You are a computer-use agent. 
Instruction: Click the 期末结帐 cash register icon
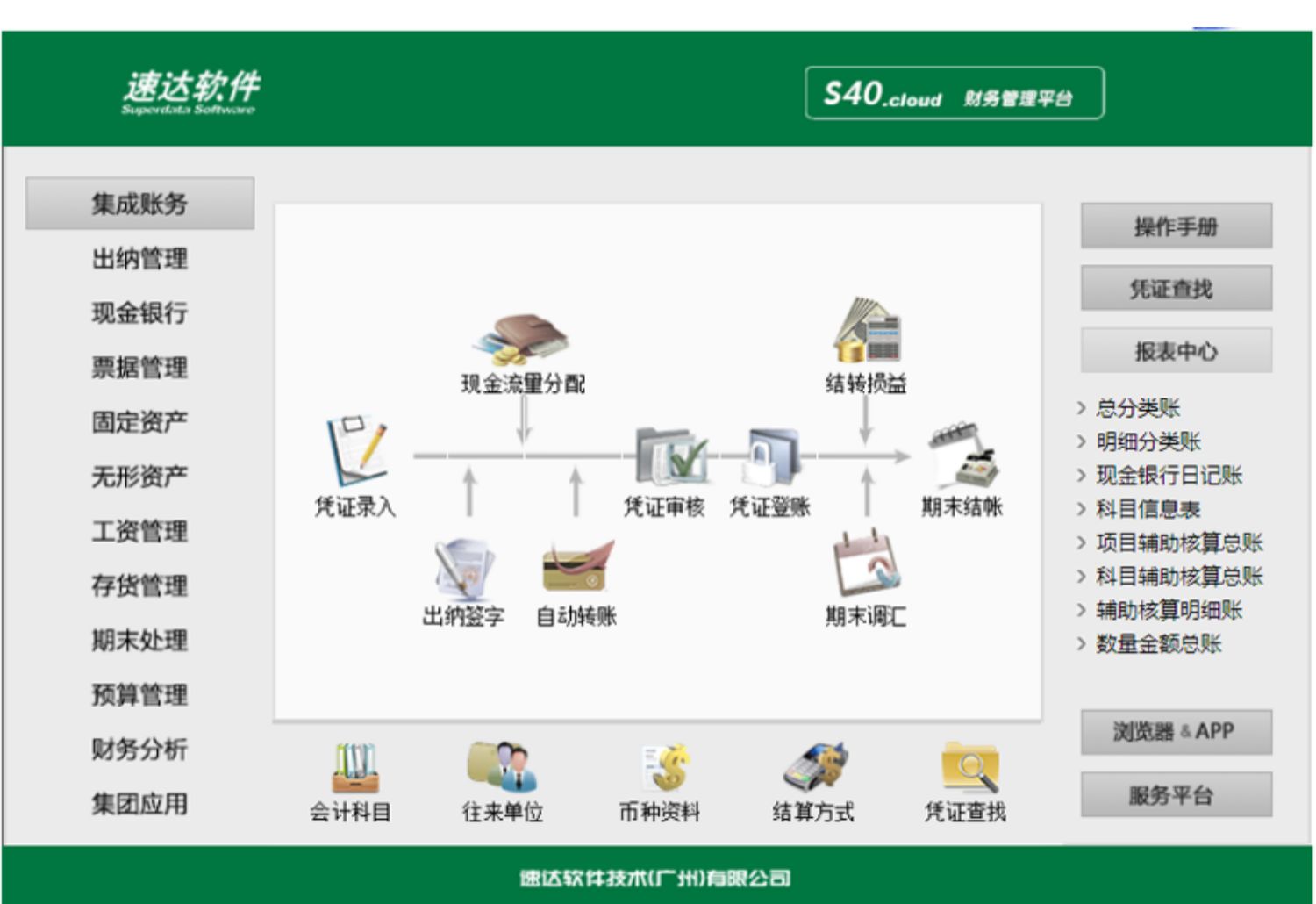pyautogui.click(x=964, y=455)
